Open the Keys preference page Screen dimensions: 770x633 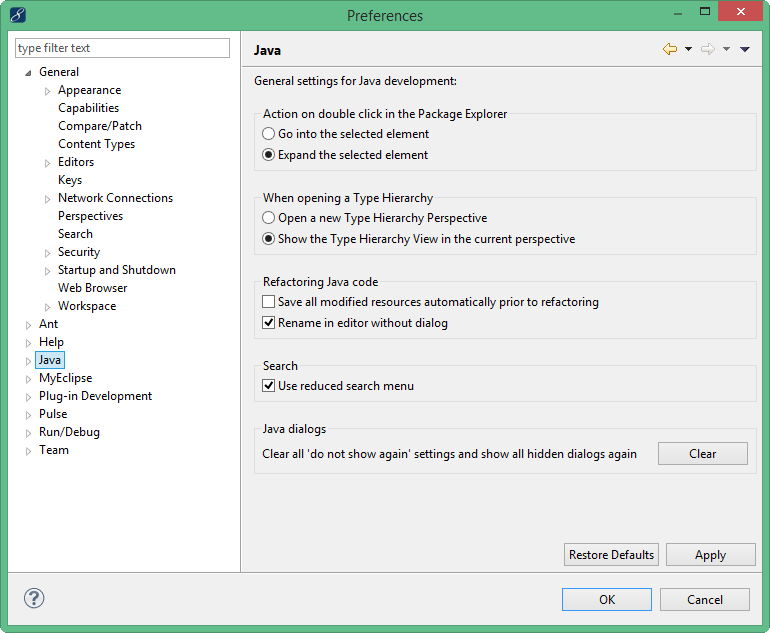70,180
